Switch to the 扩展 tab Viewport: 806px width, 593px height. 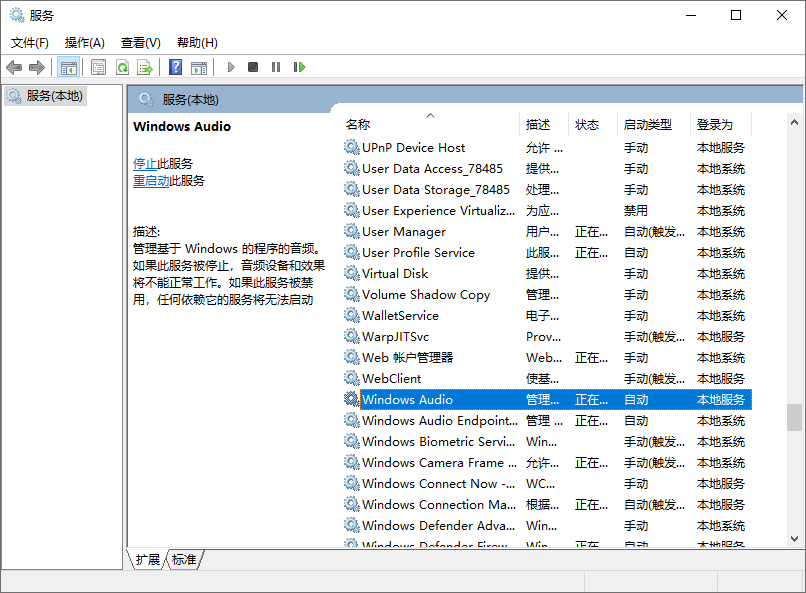pos(148,560)
